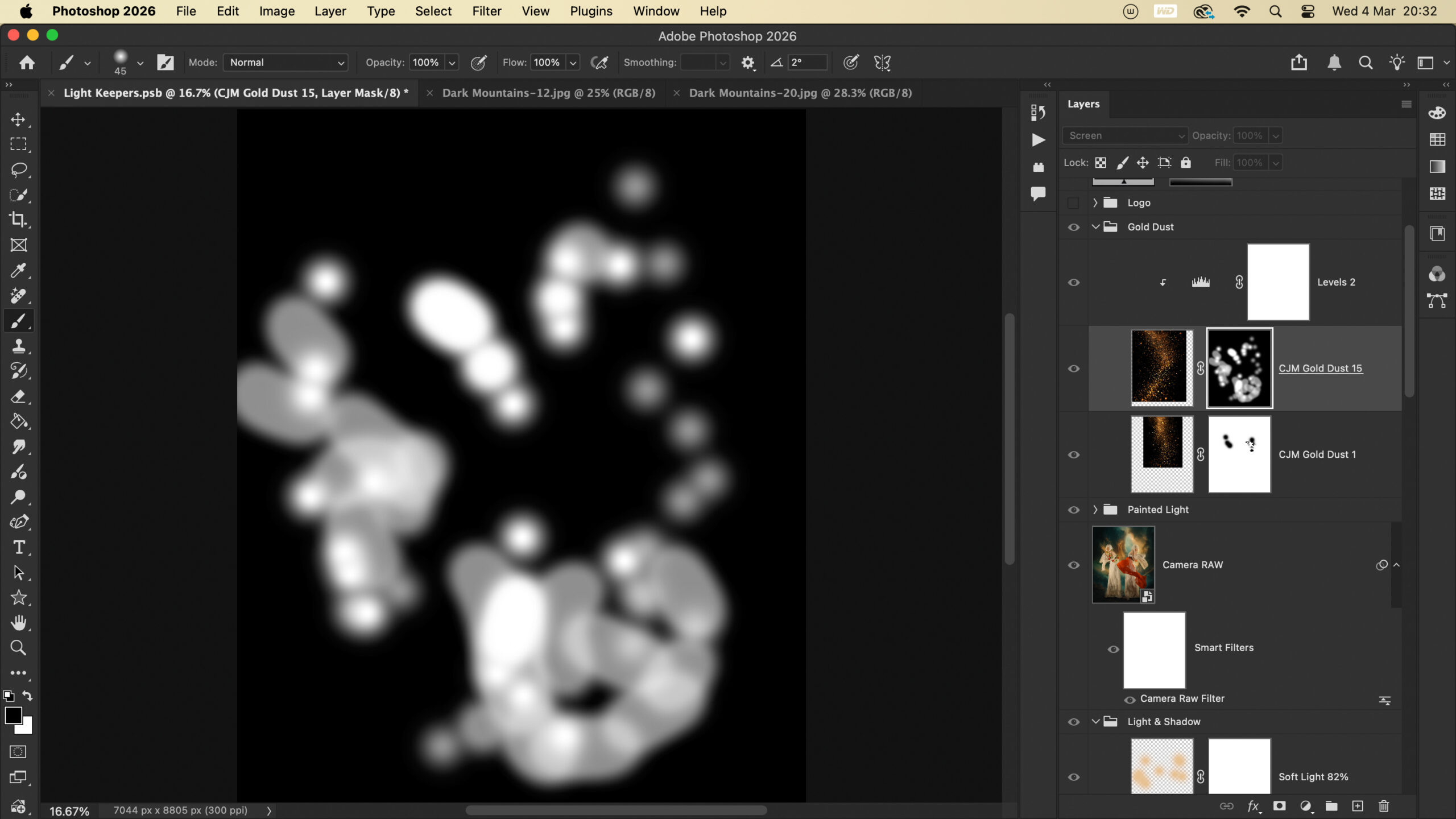Click the foreground color swatch
This screenshot has width=1456, height=819.
(14, 715)
